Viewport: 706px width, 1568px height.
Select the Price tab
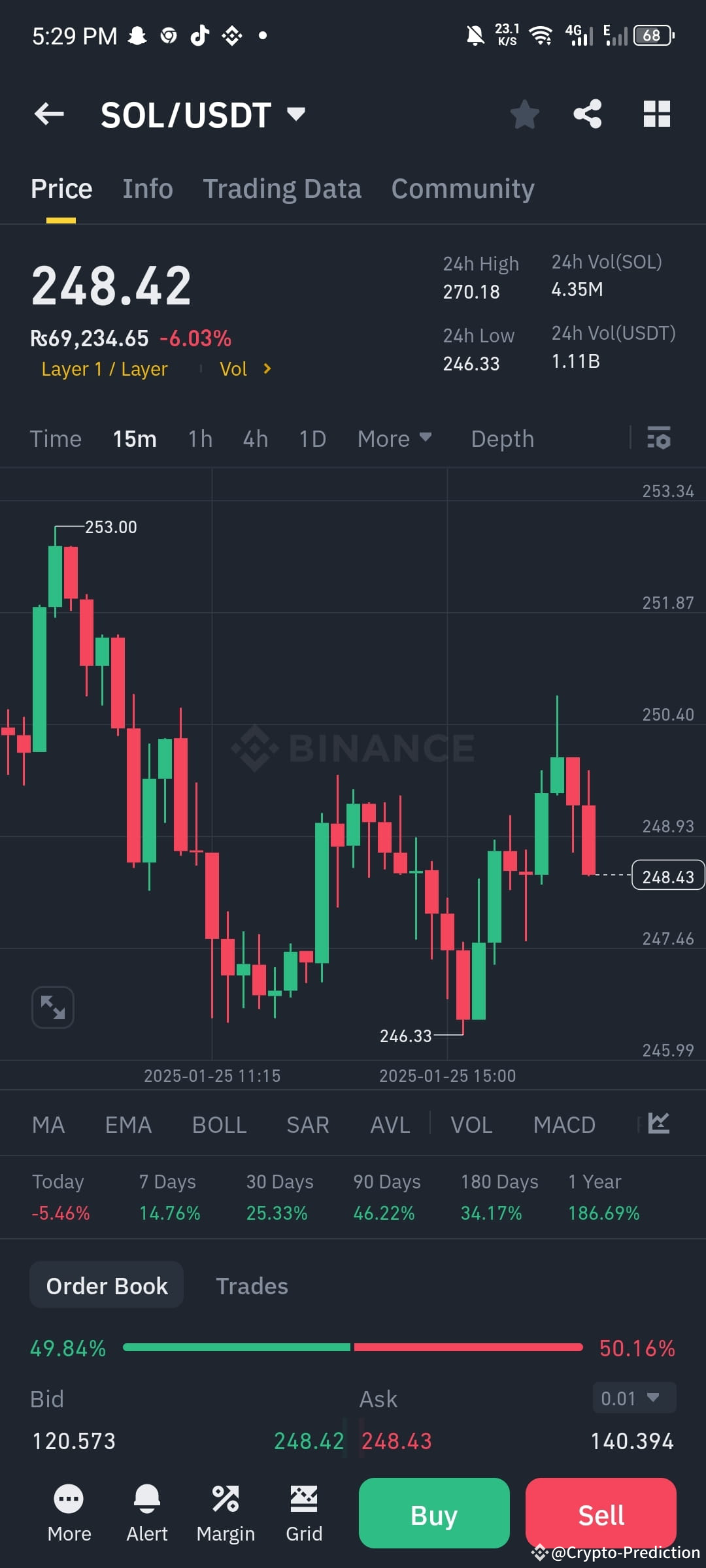[61, 189]
